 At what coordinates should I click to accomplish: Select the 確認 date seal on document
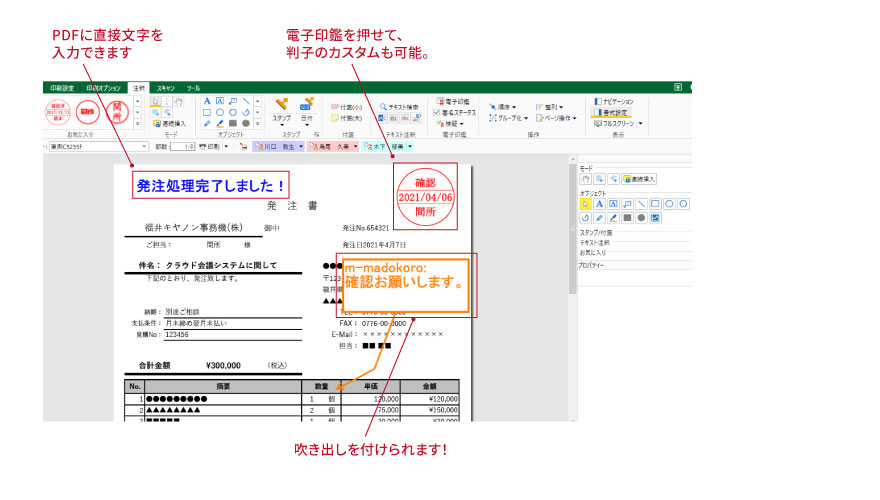coord(425,197)
